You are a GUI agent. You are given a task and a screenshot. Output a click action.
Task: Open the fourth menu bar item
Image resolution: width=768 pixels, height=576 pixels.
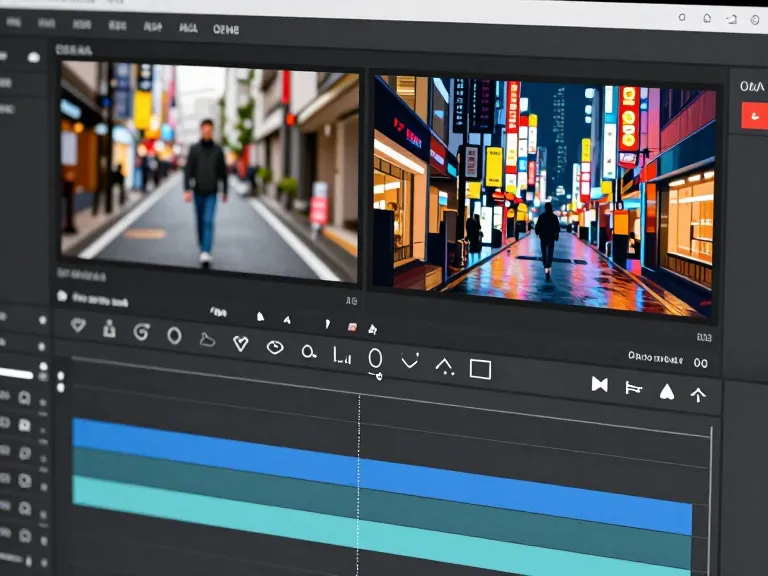(117, 25)
